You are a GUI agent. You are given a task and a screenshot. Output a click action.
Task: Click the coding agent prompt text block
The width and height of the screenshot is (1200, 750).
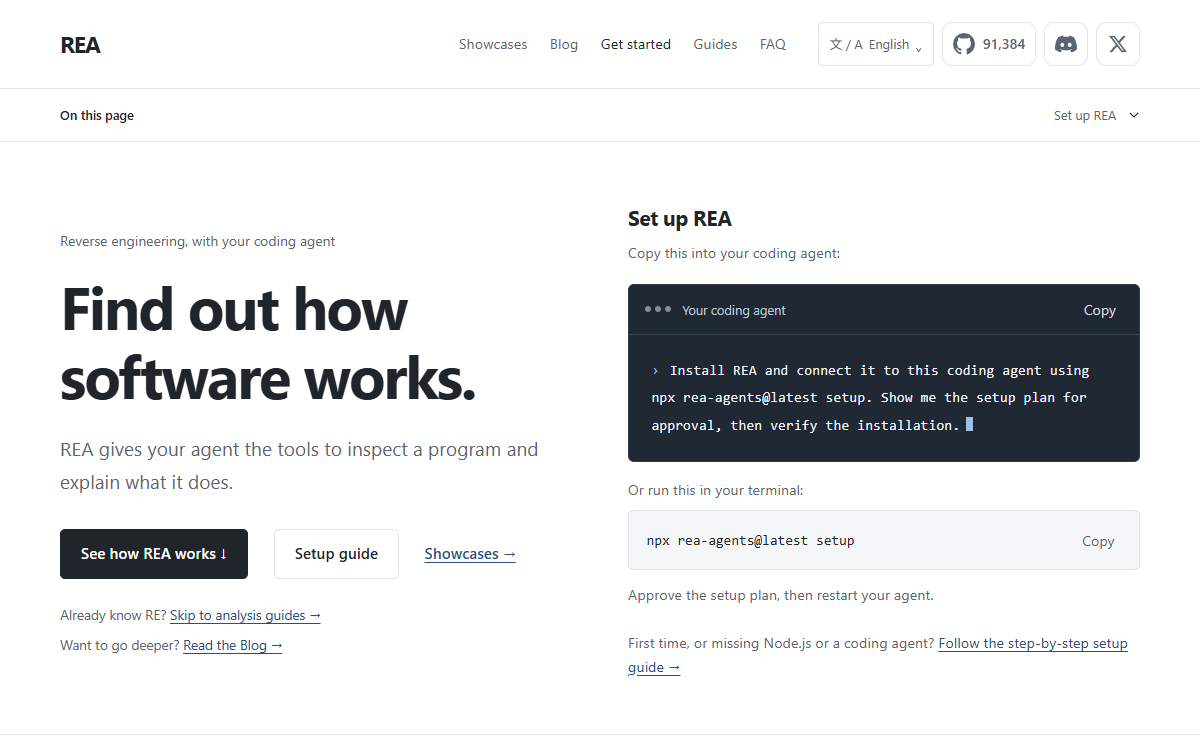tap(870, 397)
